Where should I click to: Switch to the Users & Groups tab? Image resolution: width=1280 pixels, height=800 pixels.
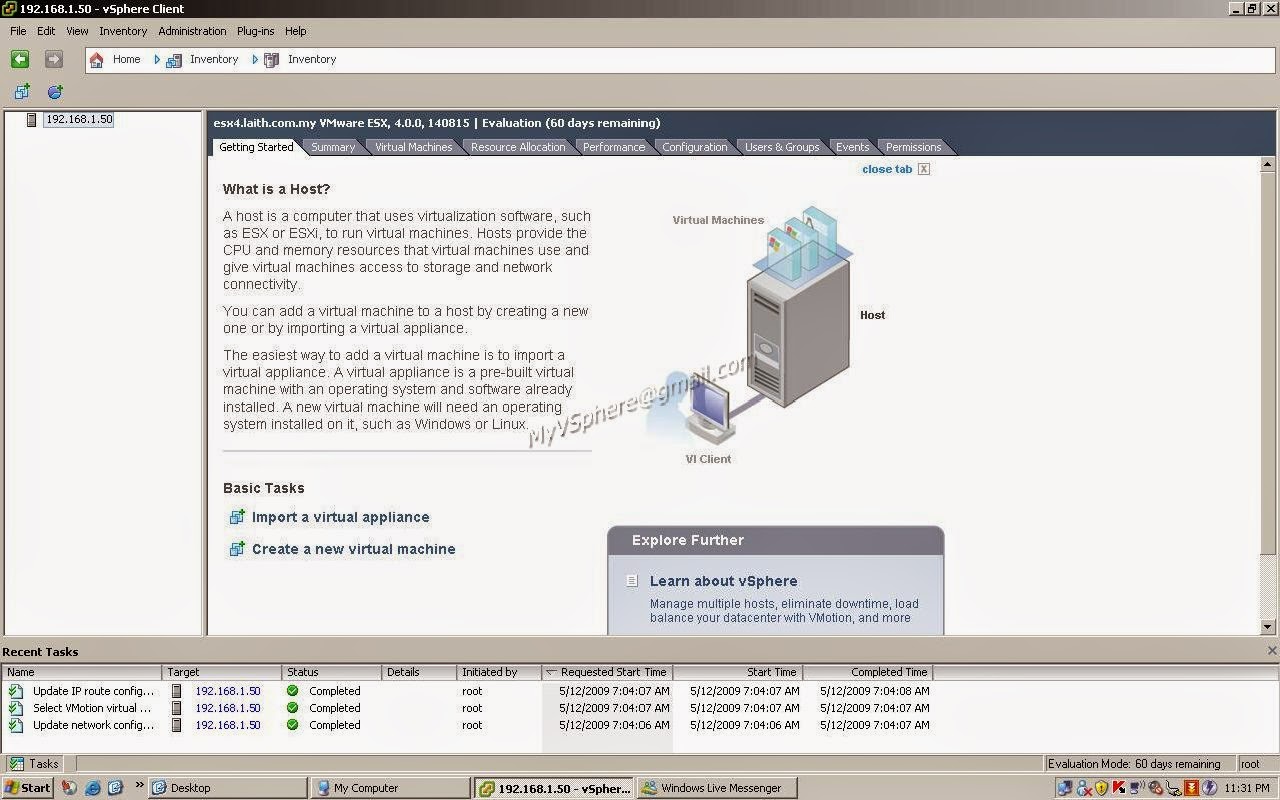tap(782, 147)
